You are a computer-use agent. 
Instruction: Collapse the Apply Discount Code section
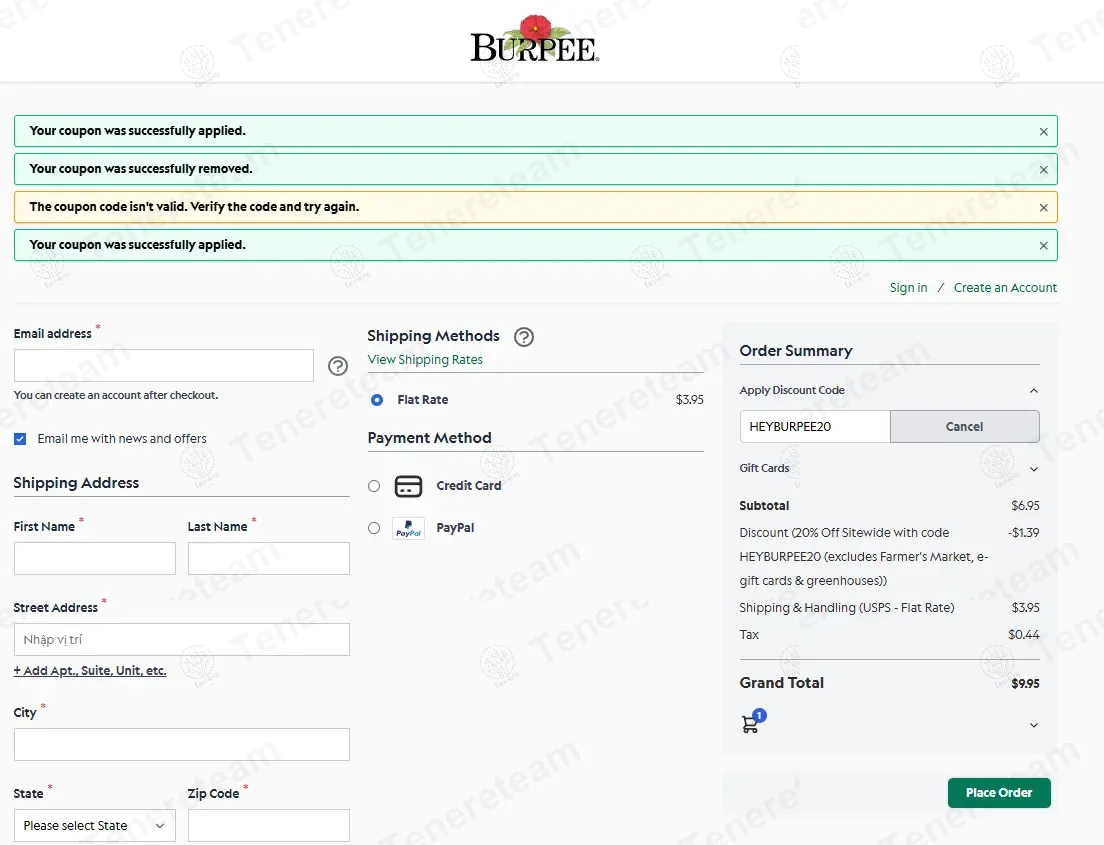point(1034,391)
